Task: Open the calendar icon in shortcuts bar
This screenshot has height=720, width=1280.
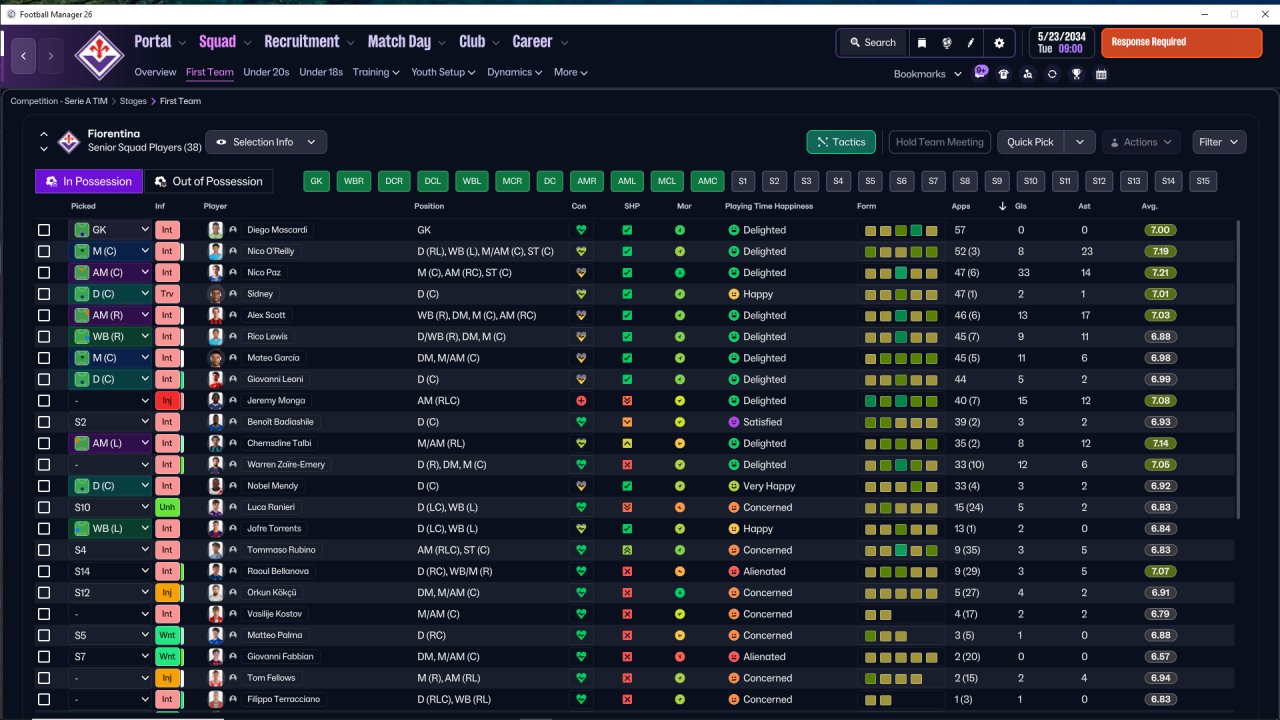Action: pyautogui.click(x=1101, y=74)
